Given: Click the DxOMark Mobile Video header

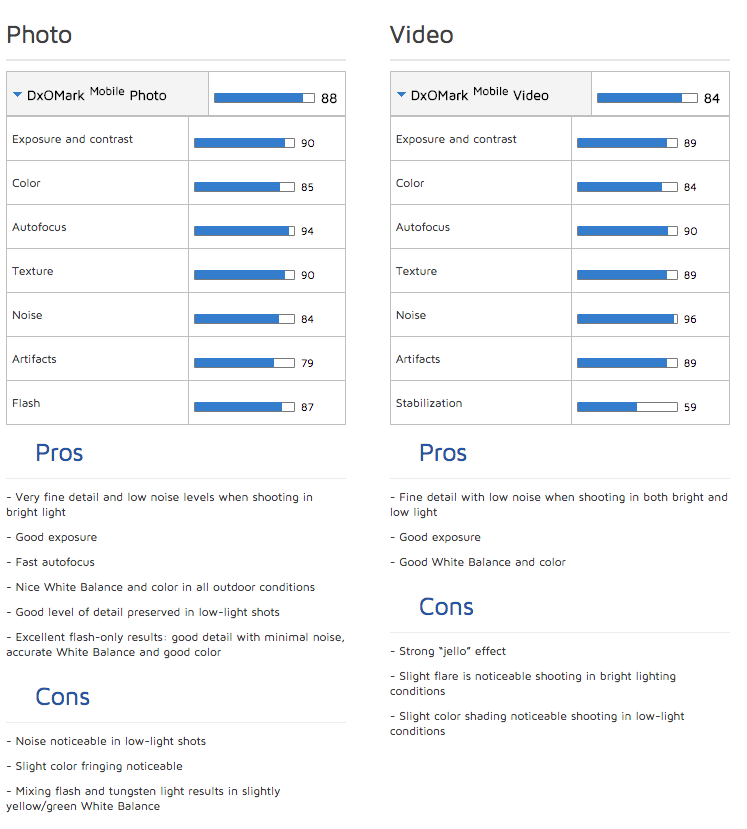Looking at the screenshot, I should (491, 94).
